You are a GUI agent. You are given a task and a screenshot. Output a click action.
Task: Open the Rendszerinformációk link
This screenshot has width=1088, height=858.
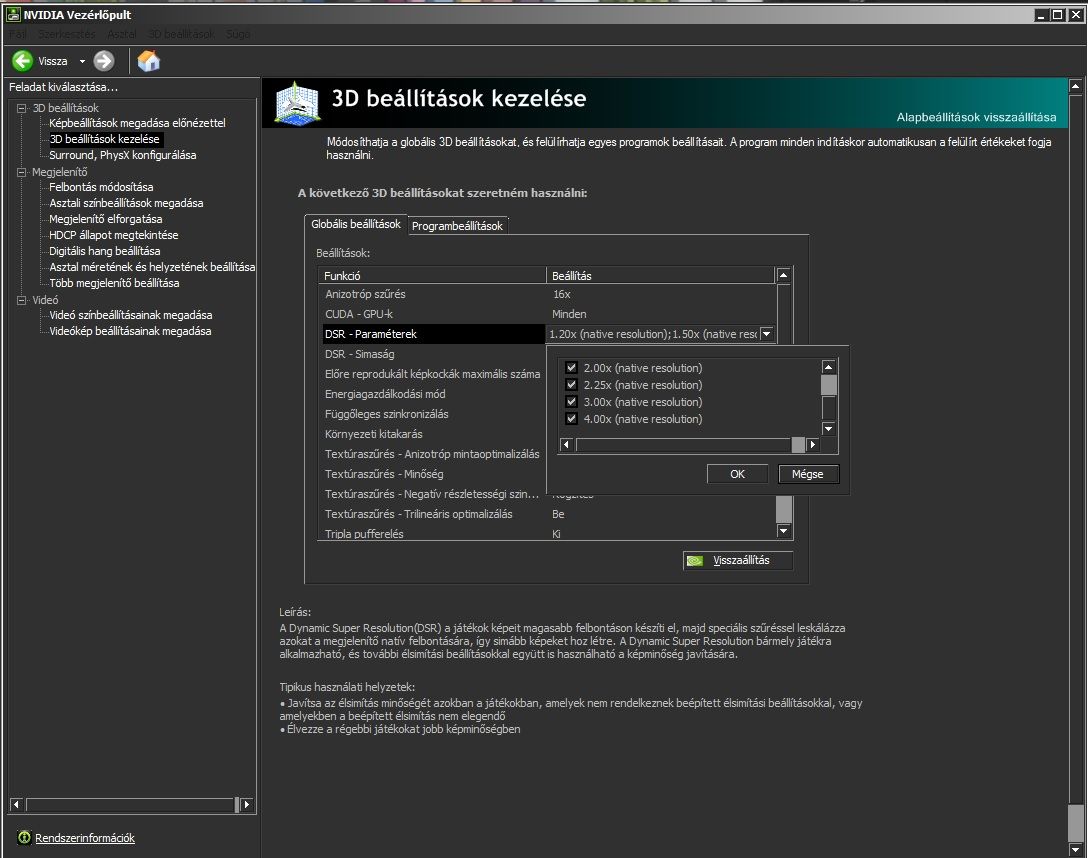coord(85,838)
